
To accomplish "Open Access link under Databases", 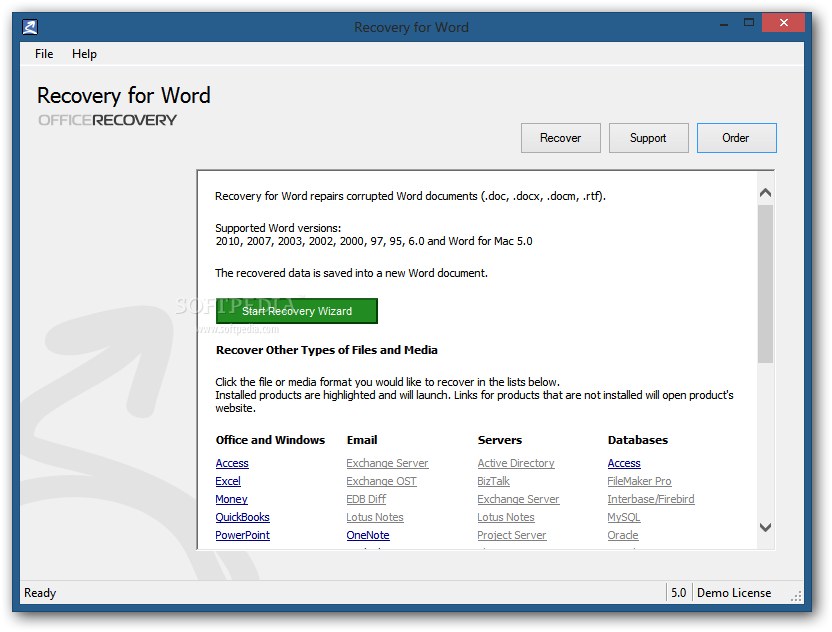I will coord(624,463).
